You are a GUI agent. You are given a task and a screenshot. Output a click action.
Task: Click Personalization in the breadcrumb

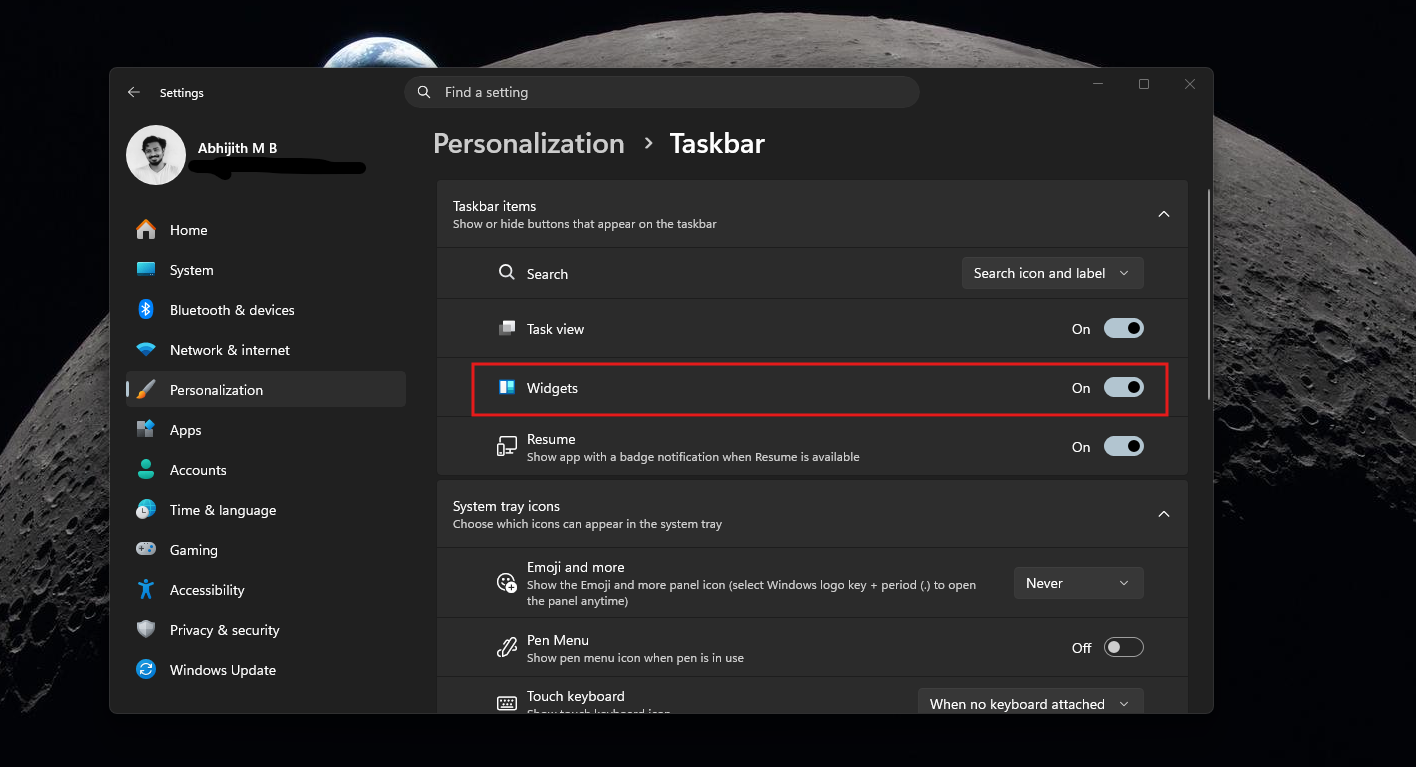click(529, 144)
